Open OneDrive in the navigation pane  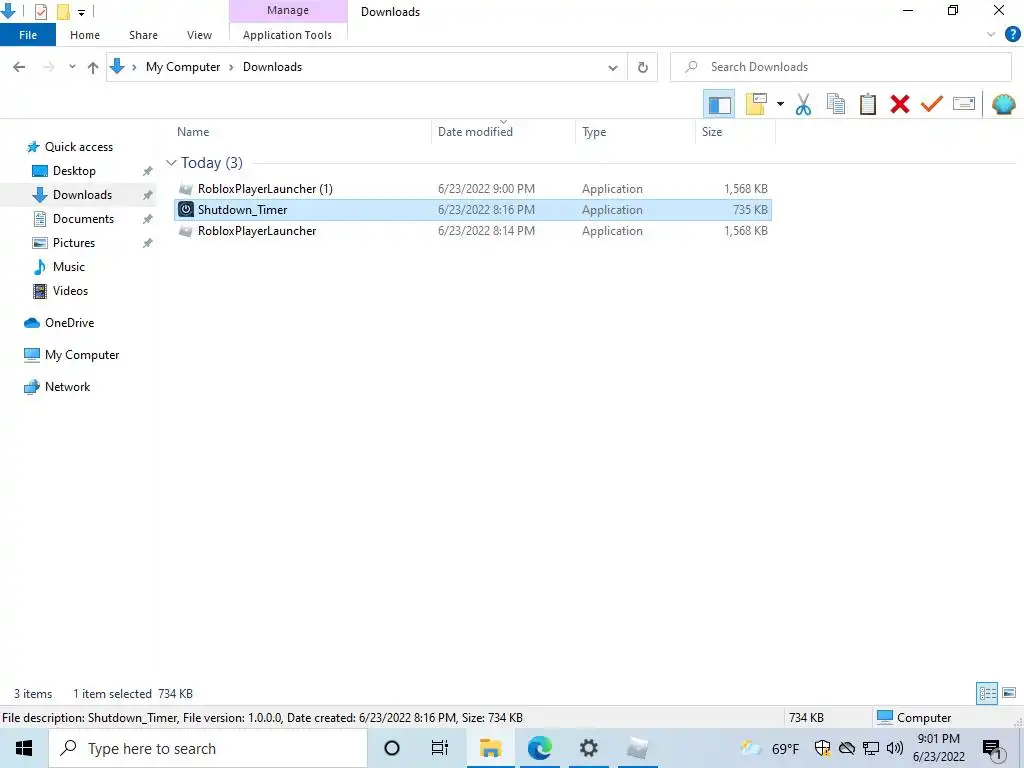69,323
